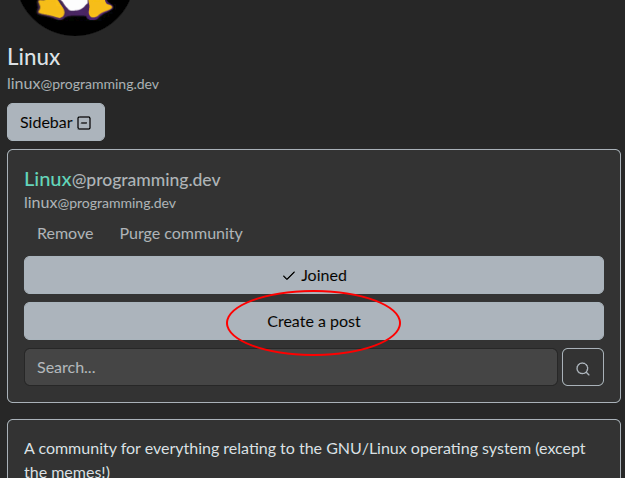Click the large Linux page heading
This screenshot has height=478, width=625.
pyautogui.click(x=34, y=57)
